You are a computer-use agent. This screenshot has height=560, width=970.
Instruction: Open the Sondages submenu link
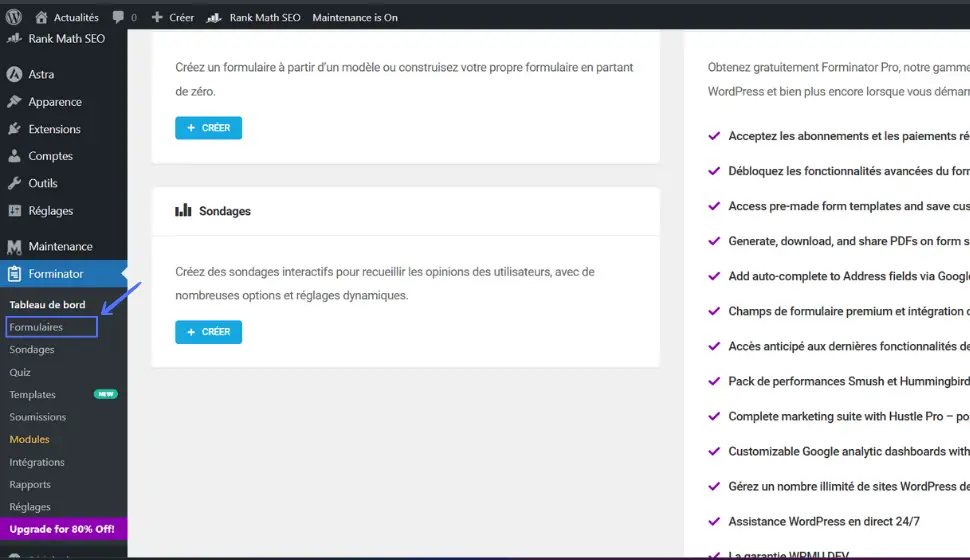pos(32,350)
